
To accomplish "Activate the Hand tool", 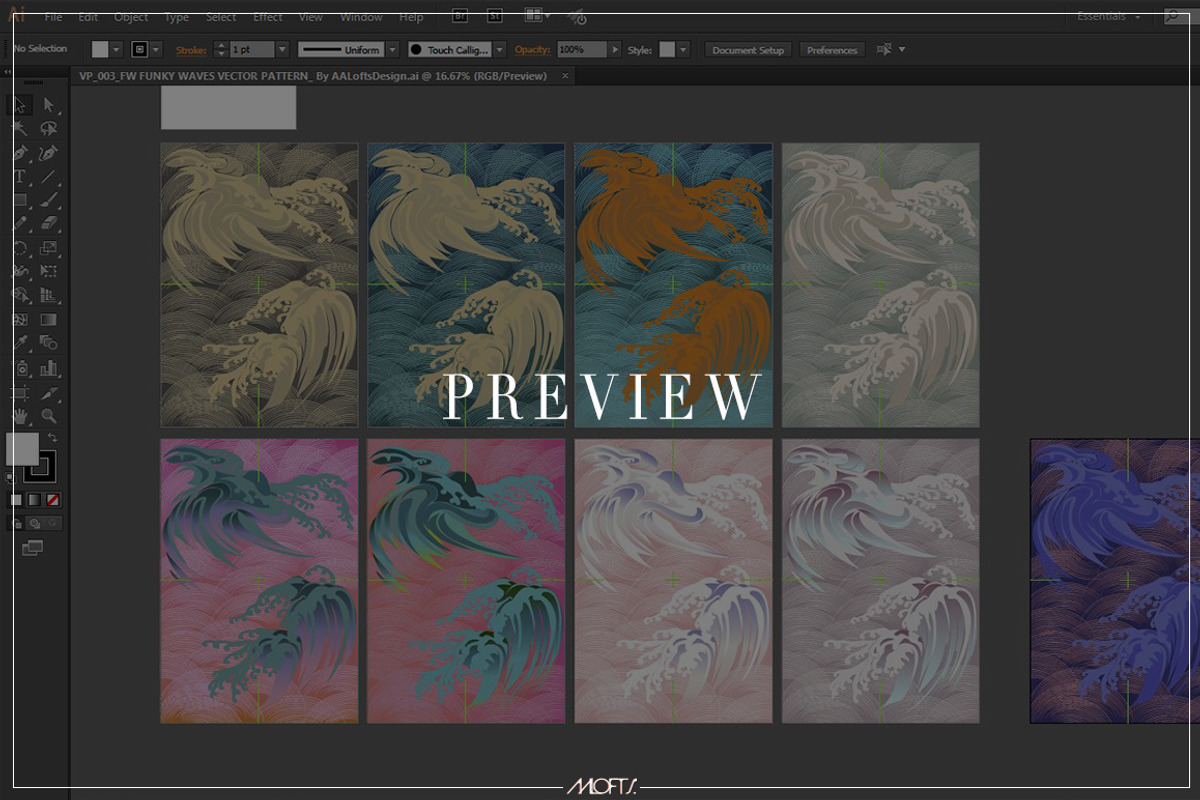I will (x=20, y=416).
